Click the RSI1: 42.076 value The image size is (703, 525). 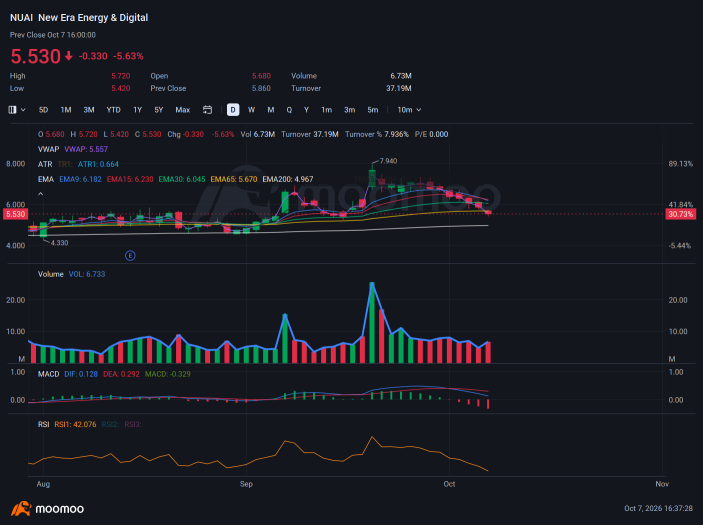[75, 424]
